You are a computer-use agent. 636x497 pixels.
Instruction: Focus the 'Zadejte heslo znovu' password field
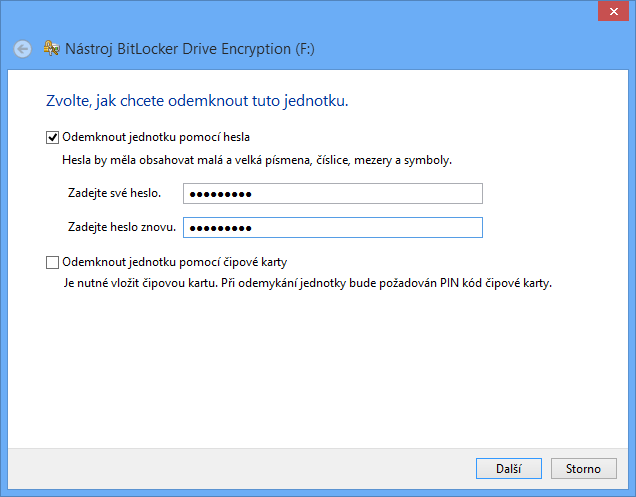click(333, 228)
